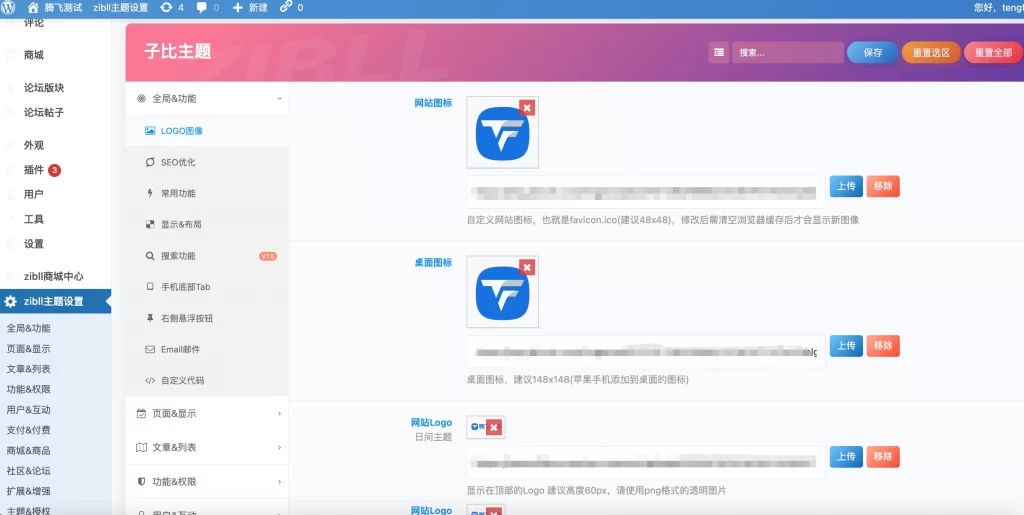Click the image icon beside LOGO图像
Viewport: 1024px width, 515px height.
click(150, 131)
